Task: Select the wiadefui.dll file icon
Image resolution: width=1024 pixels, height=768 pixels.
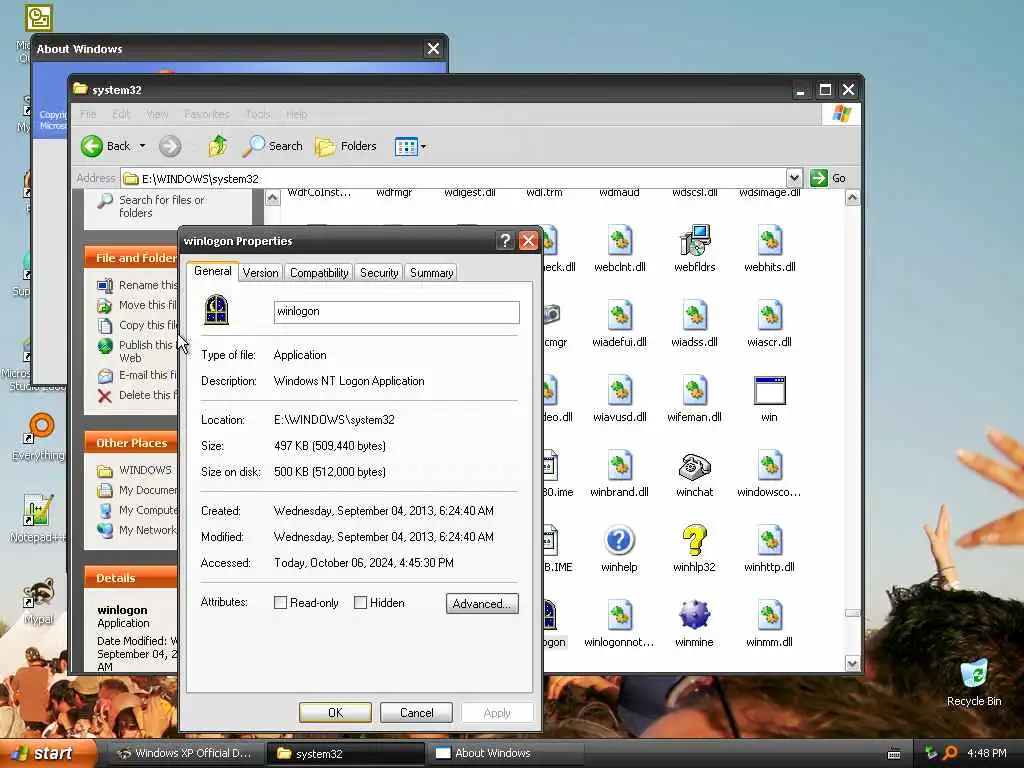Action: 620,315
